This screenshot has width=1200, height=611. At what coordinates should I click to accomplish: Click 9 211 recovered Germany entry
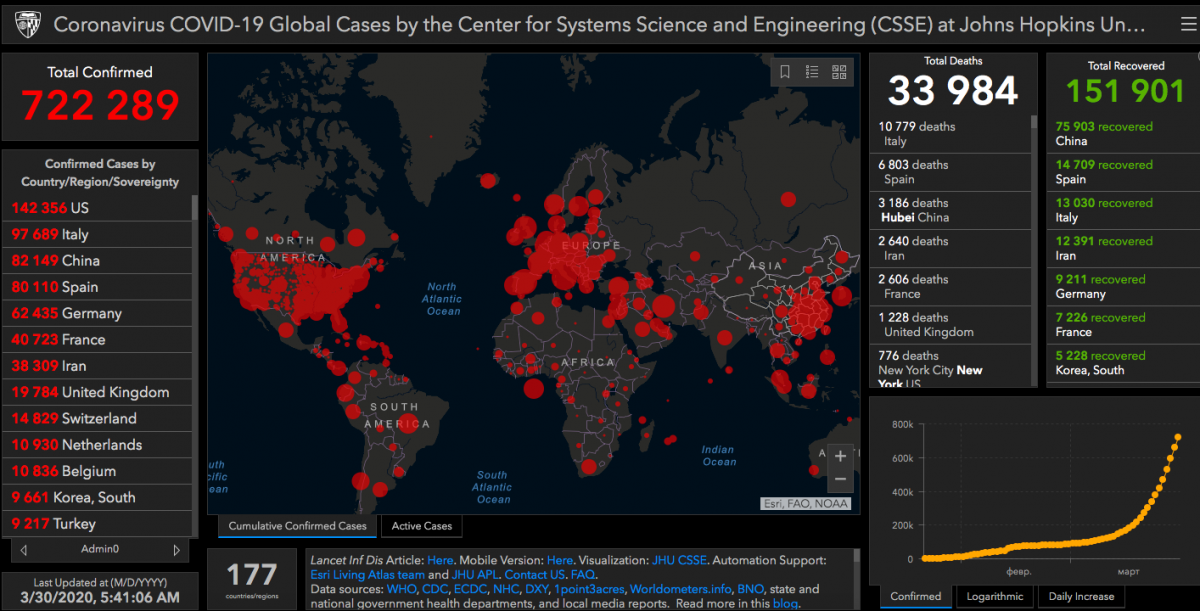click(x=1123, y=287)
